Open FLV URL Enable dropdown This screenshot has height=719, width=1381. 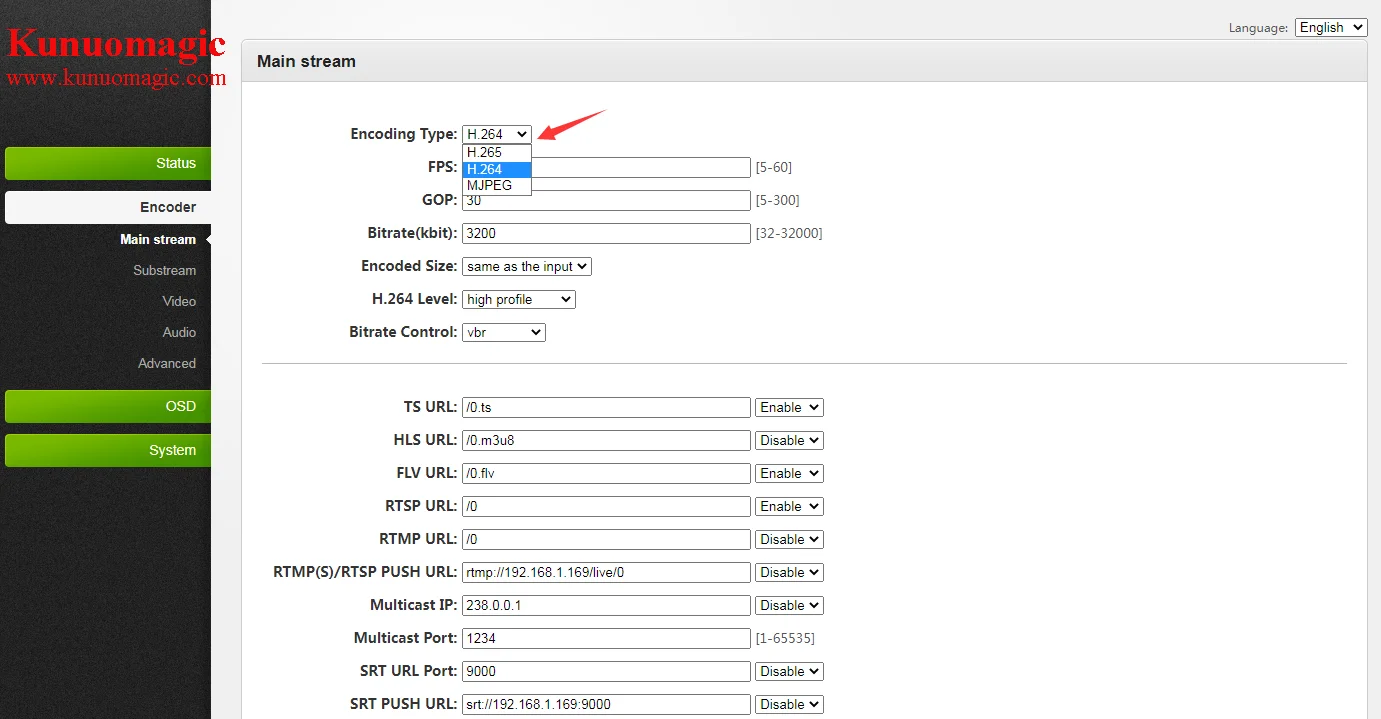pos(789,473)
